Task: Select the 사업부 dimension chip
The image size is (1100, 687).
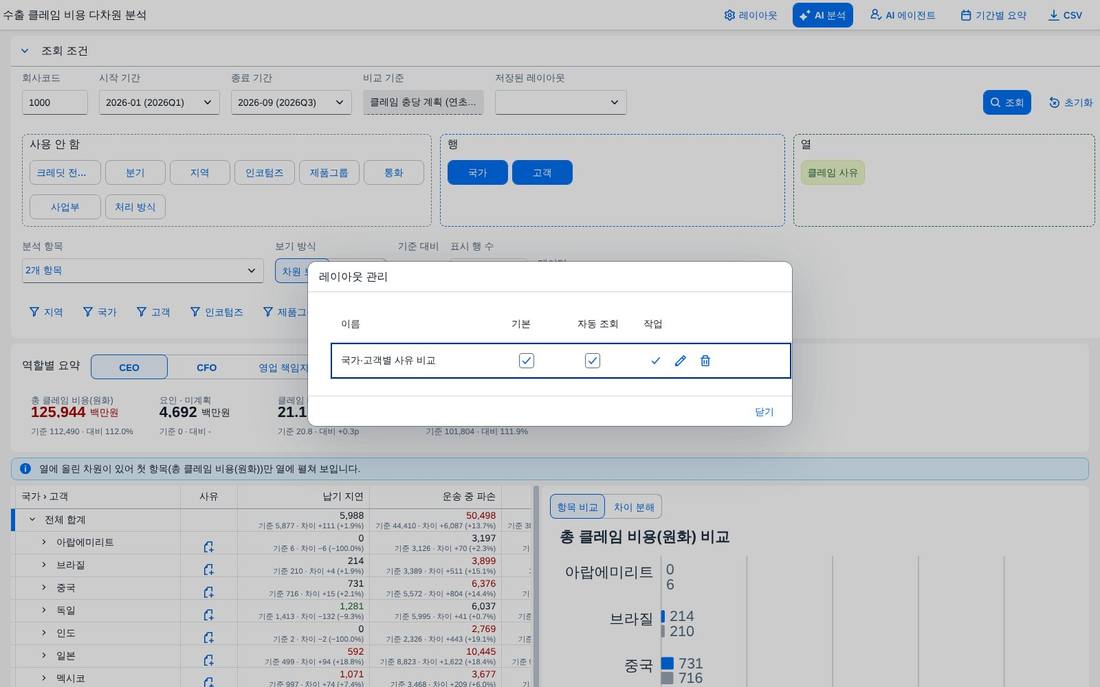Action: tap(65, 207)
